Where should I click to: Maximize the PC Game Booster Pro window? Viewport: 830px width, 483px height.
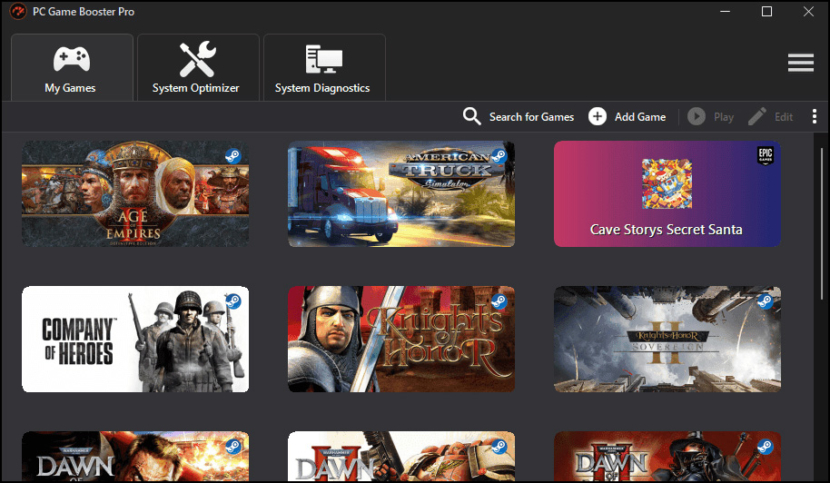766,11
